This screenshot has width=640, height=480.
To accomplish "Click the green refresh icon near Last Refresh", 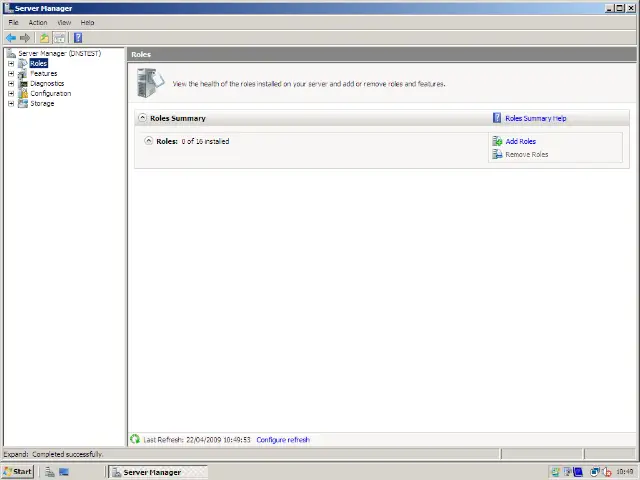I will point(135,439).
